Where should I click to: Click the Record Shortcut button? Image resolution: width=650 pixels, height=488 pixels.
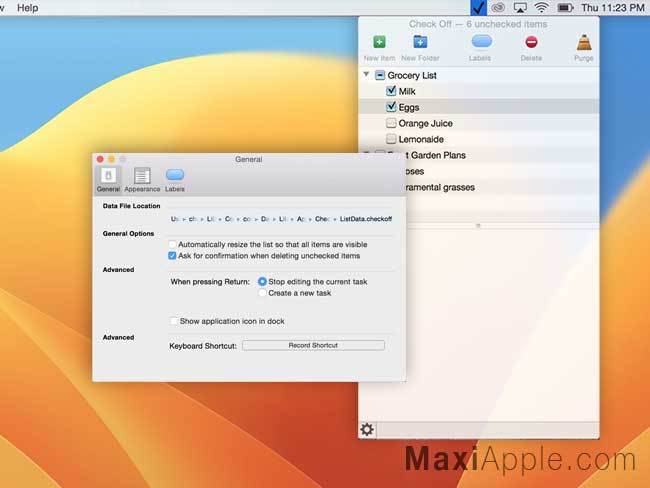pos(313,345)
